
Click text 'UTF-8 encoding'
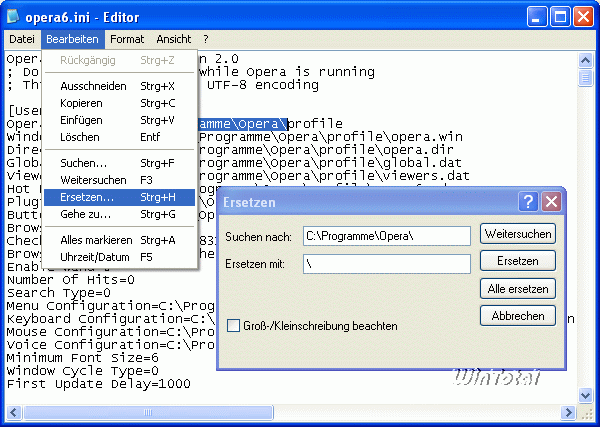click(x=263, y=85)
